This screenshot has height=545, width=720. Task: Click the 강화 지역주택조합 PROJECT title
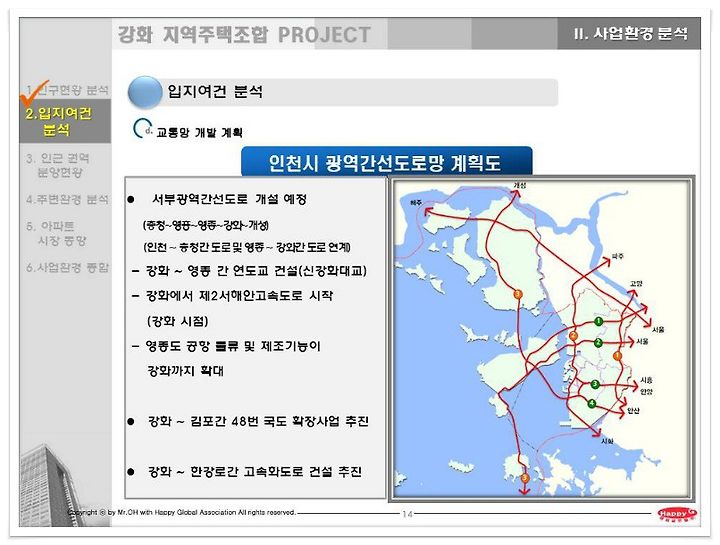244,35
